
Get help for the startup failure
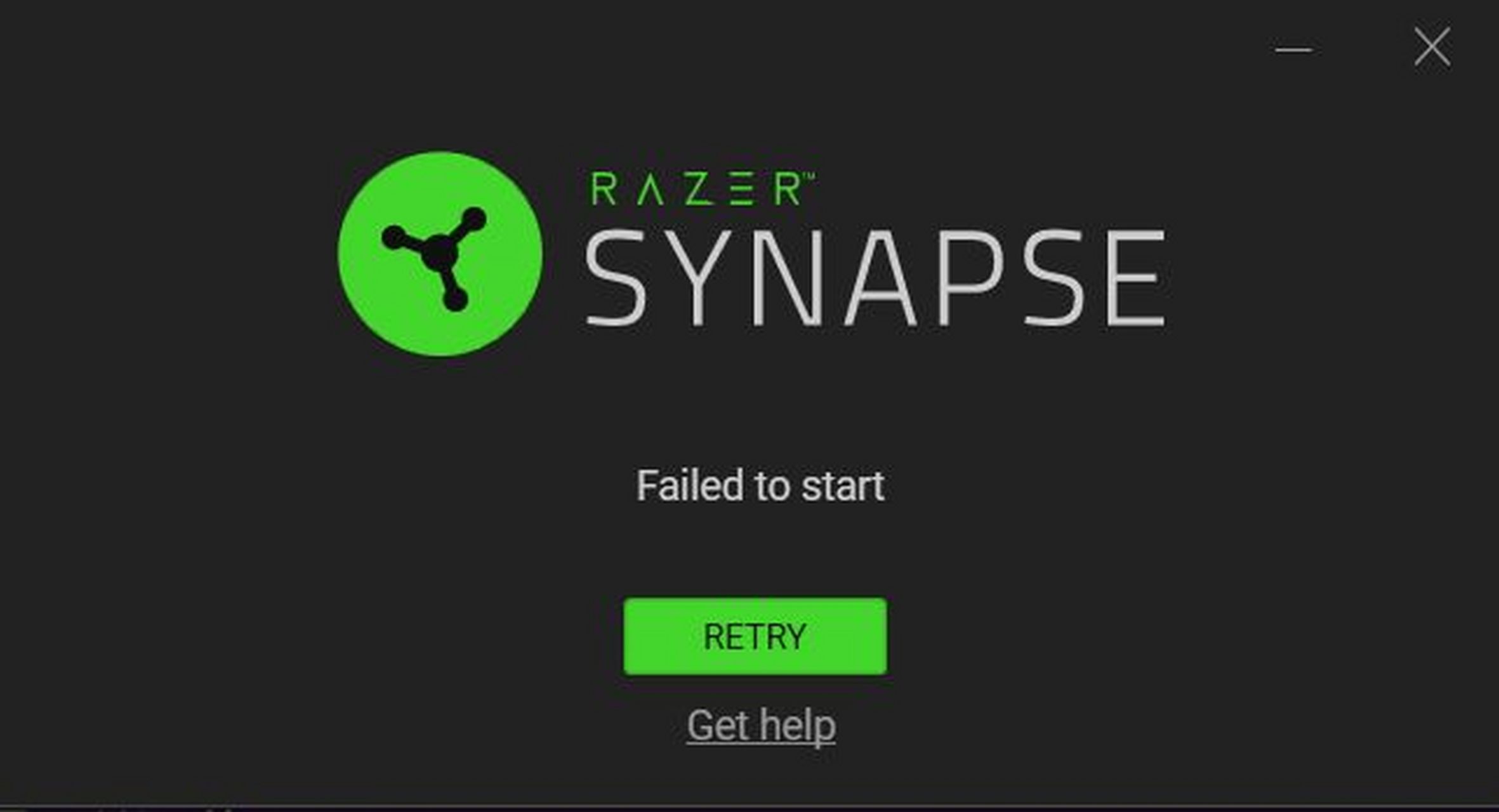pyautogui.click(x=761, y=726)
